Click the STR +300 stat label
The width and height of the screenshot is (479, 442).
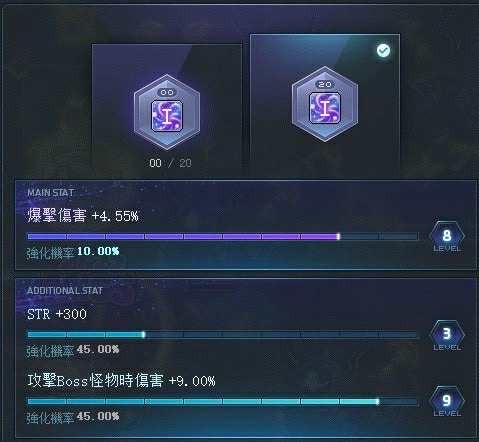[x=57, y=314]
